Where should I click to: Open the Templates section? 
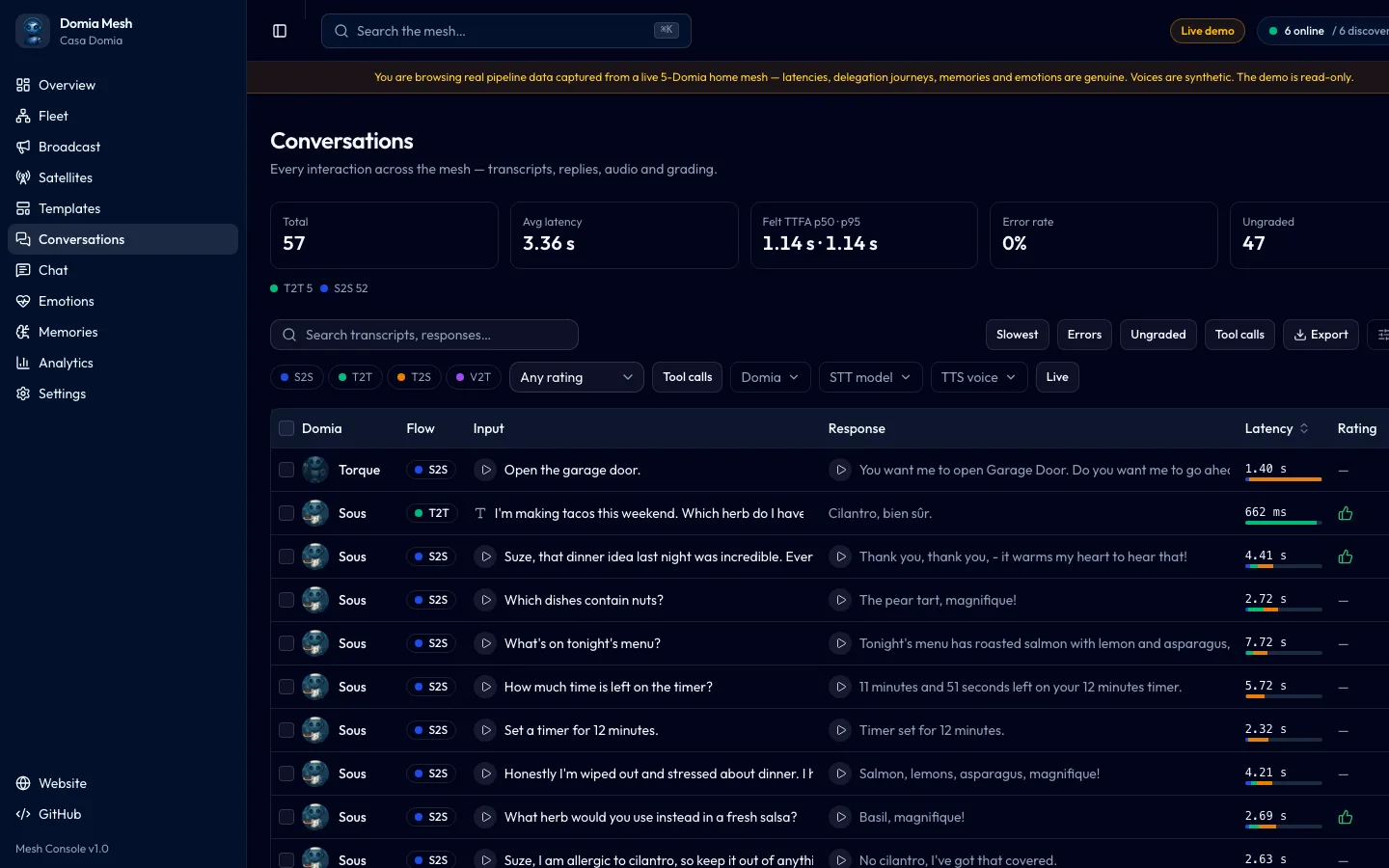[x=123, y=208]
